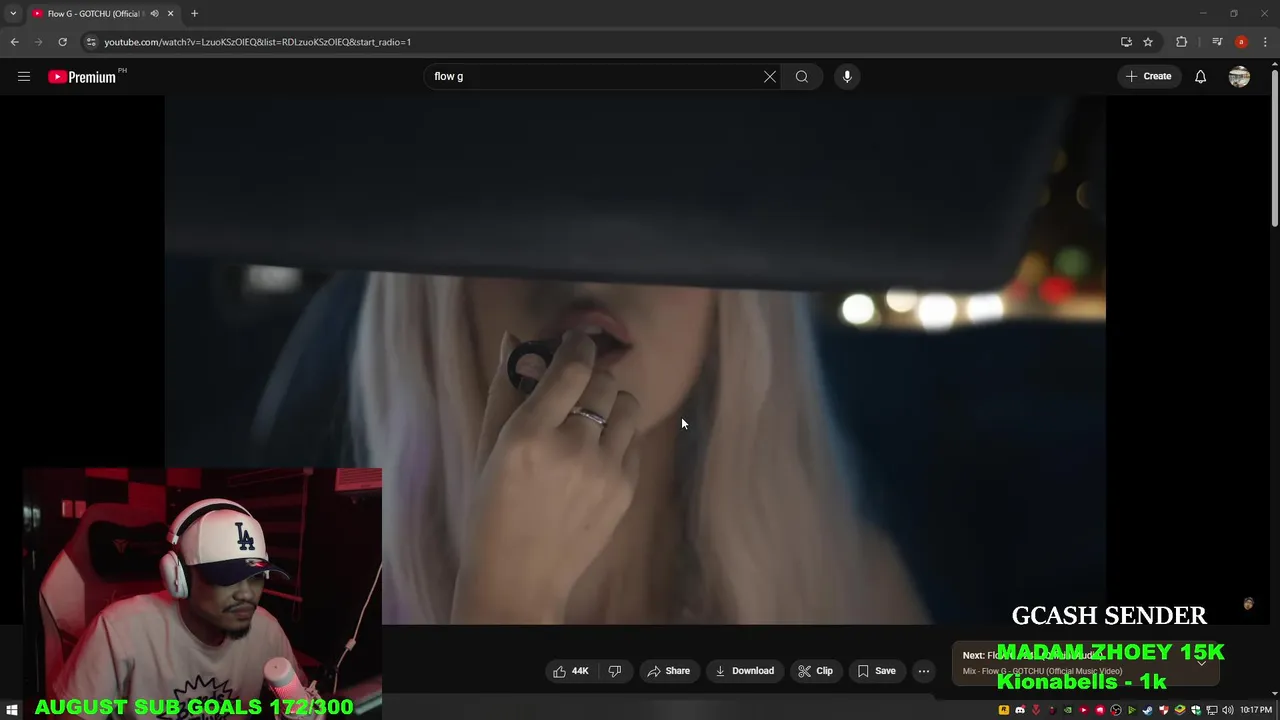Open media control playlist icon in toolbar
Screen dimensions: 1280x720
pos(1217,42)
